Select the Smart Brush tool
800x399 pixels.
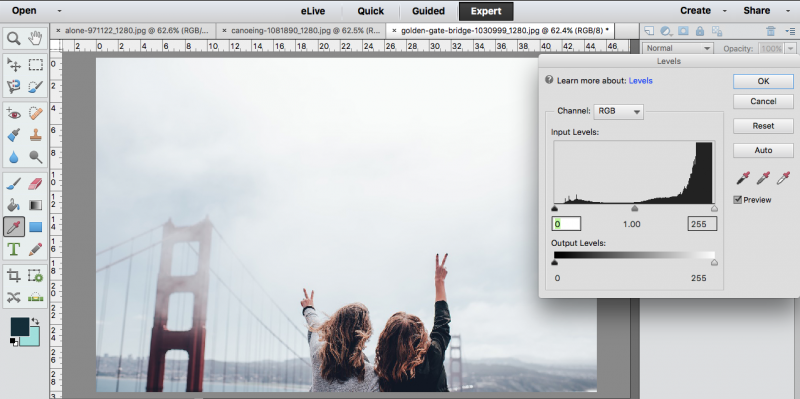14,135
